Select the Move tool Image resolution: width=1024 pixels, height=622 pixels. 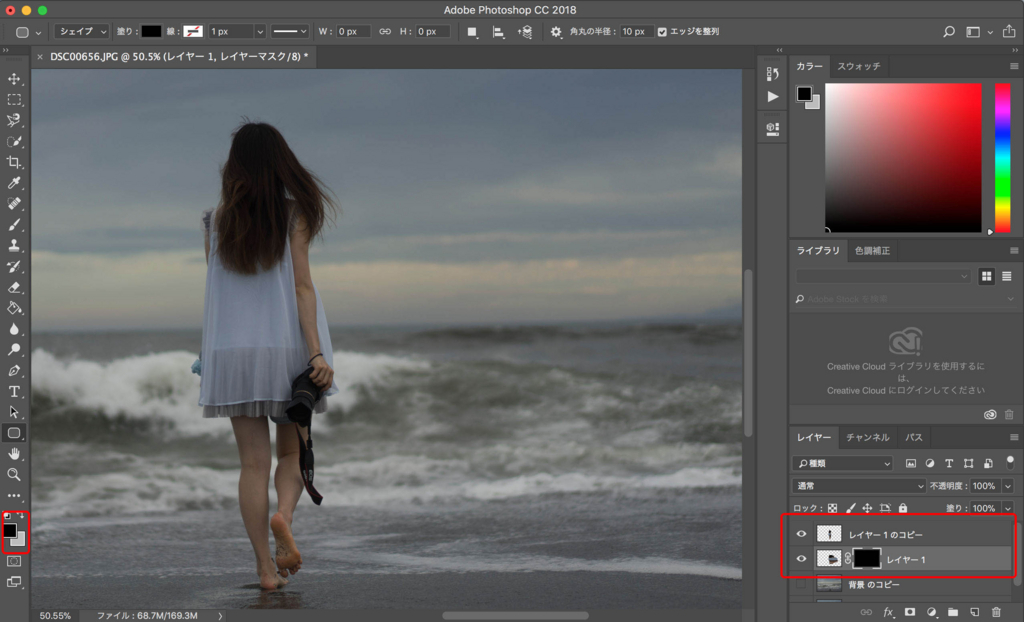14,79
